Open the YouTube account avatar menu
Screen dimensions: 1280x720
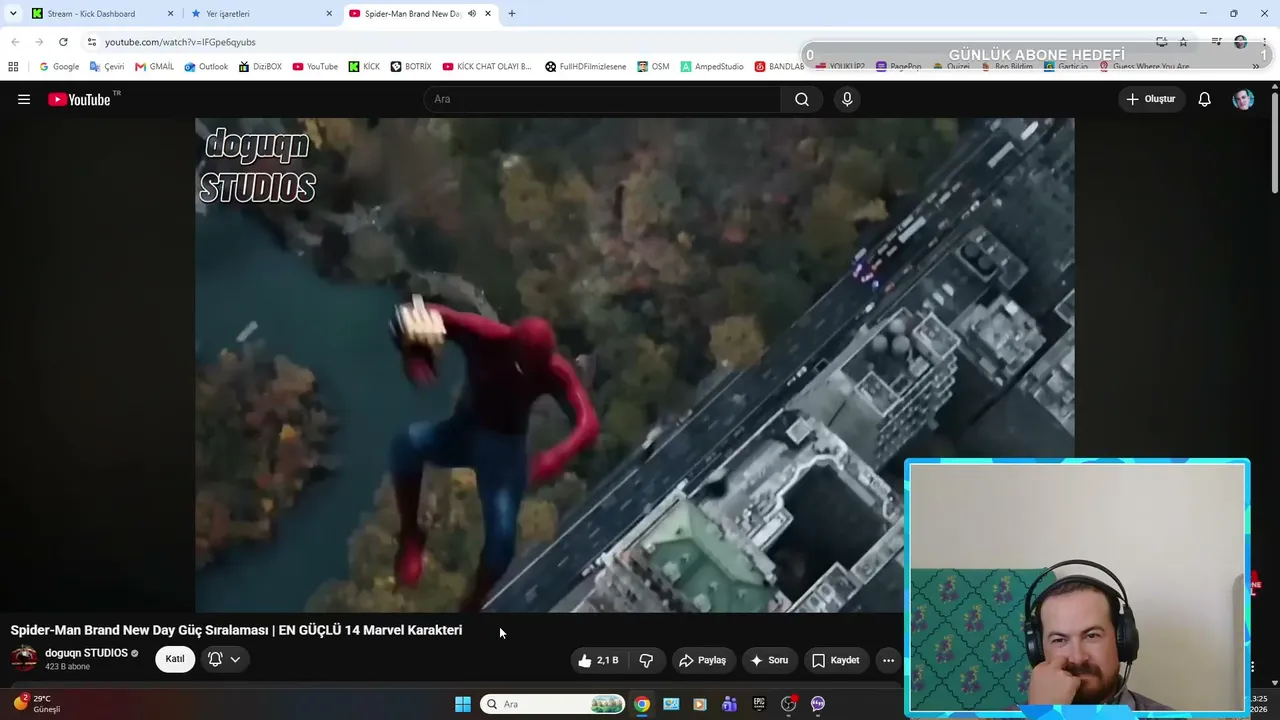1243,99
